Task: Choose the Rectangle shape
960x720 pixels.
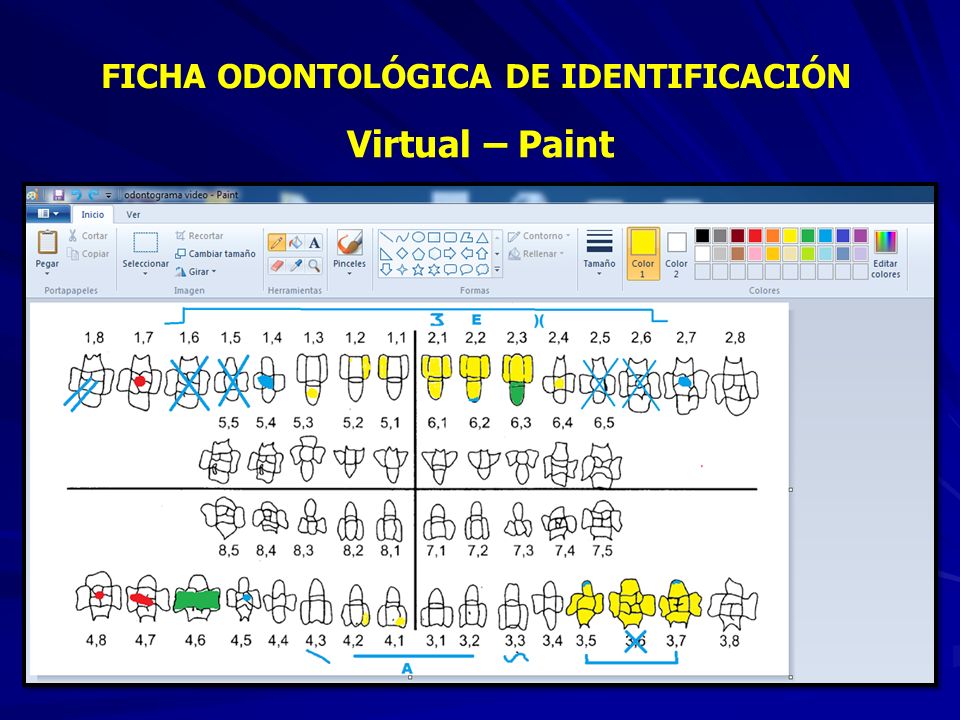Action: click(434, 238)
